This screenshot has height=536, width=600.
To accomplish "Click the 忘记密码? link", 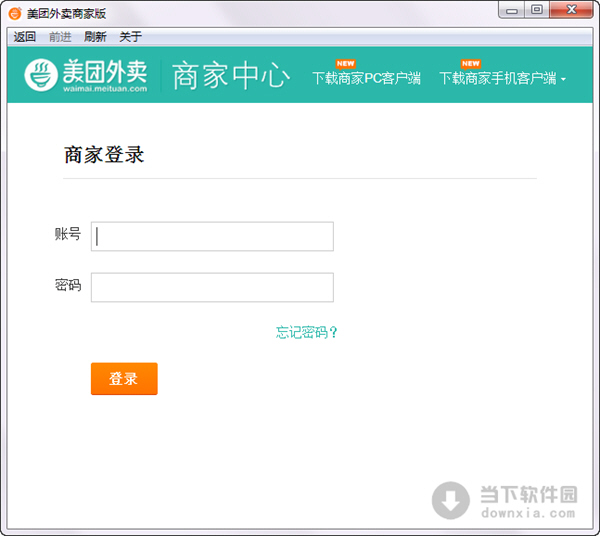I will tap(307, 332).
